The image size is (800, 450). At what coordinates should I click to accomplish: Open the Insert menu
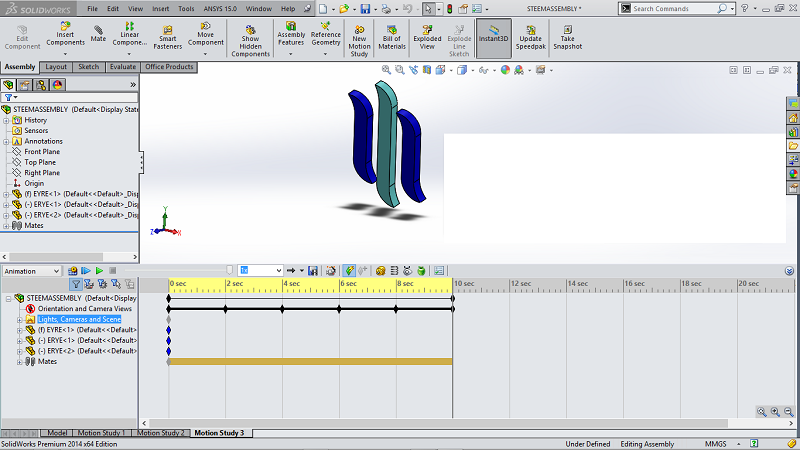[160, 9]
